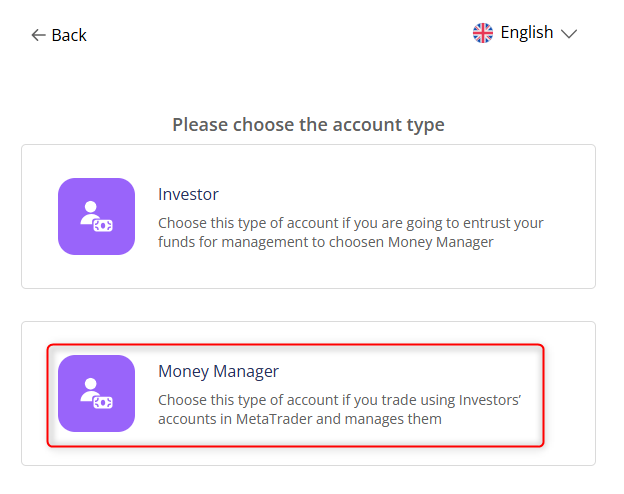This screenshot has height=494, width=624.
Task: Choose the highlighted Money Manager option
Action: (x=296, y=395)
